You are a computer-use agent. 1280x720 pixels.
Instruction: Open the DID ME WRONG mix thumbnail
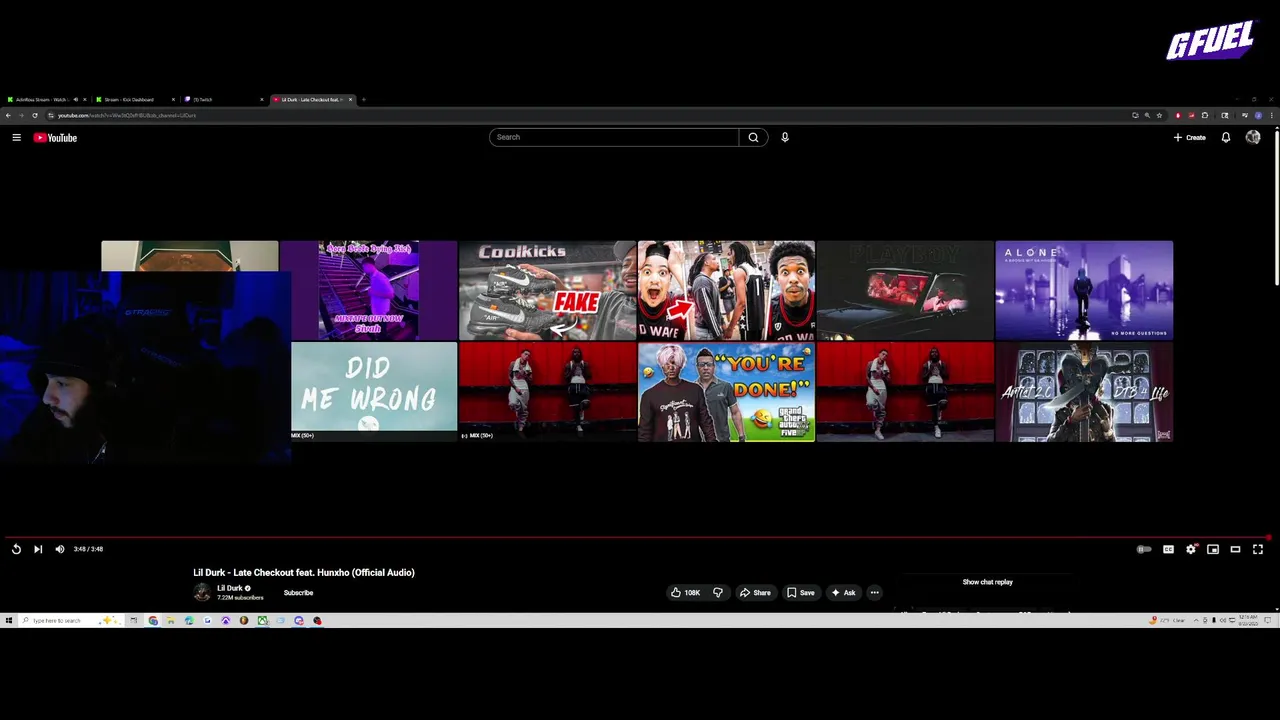click(374, 391)
